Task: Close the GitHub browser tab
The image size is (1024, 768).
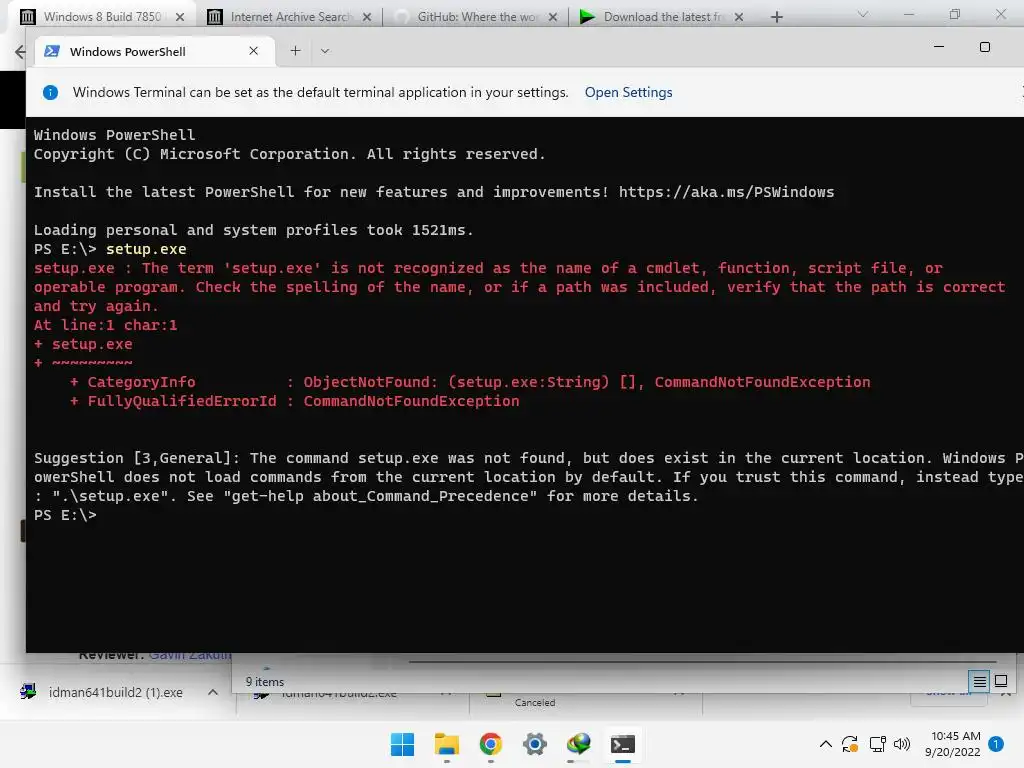Action: 553,17
